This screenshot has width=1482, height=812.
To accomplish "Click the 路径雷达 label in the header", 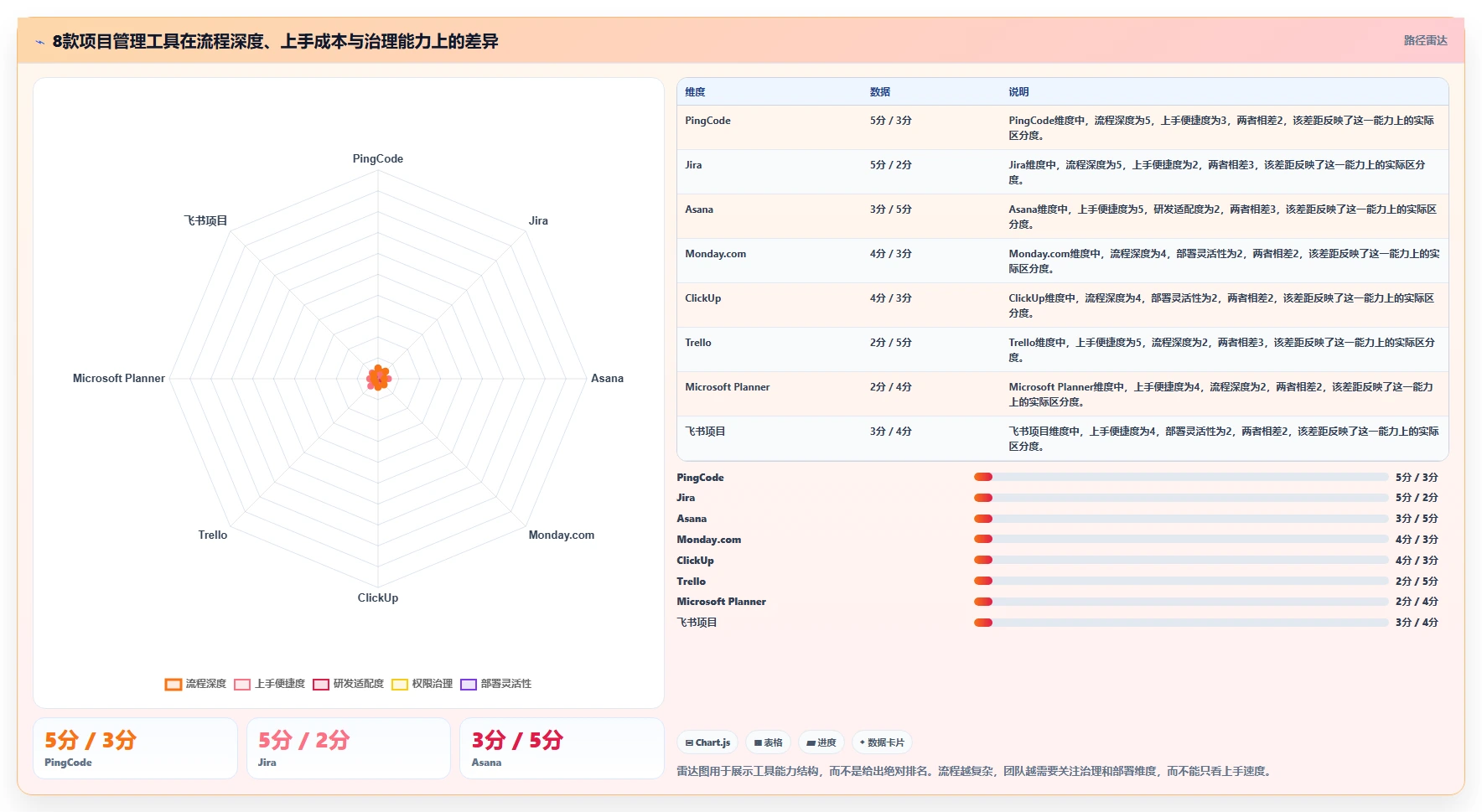I will (x=1425, y=40).
